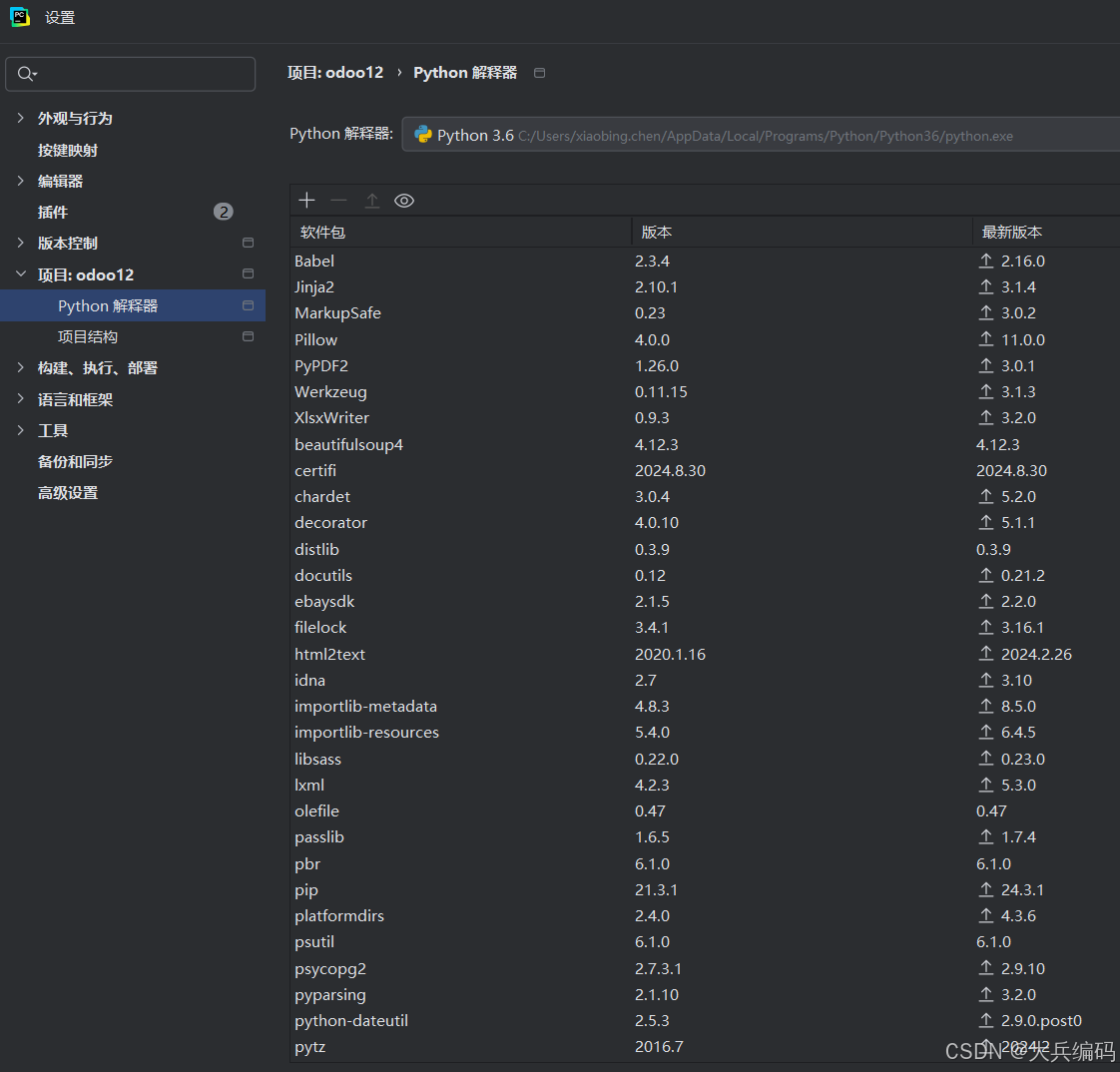Click upgrade arrow icon for chardet 5.2.0
1120x1072 pixels.
click(985, 496)
